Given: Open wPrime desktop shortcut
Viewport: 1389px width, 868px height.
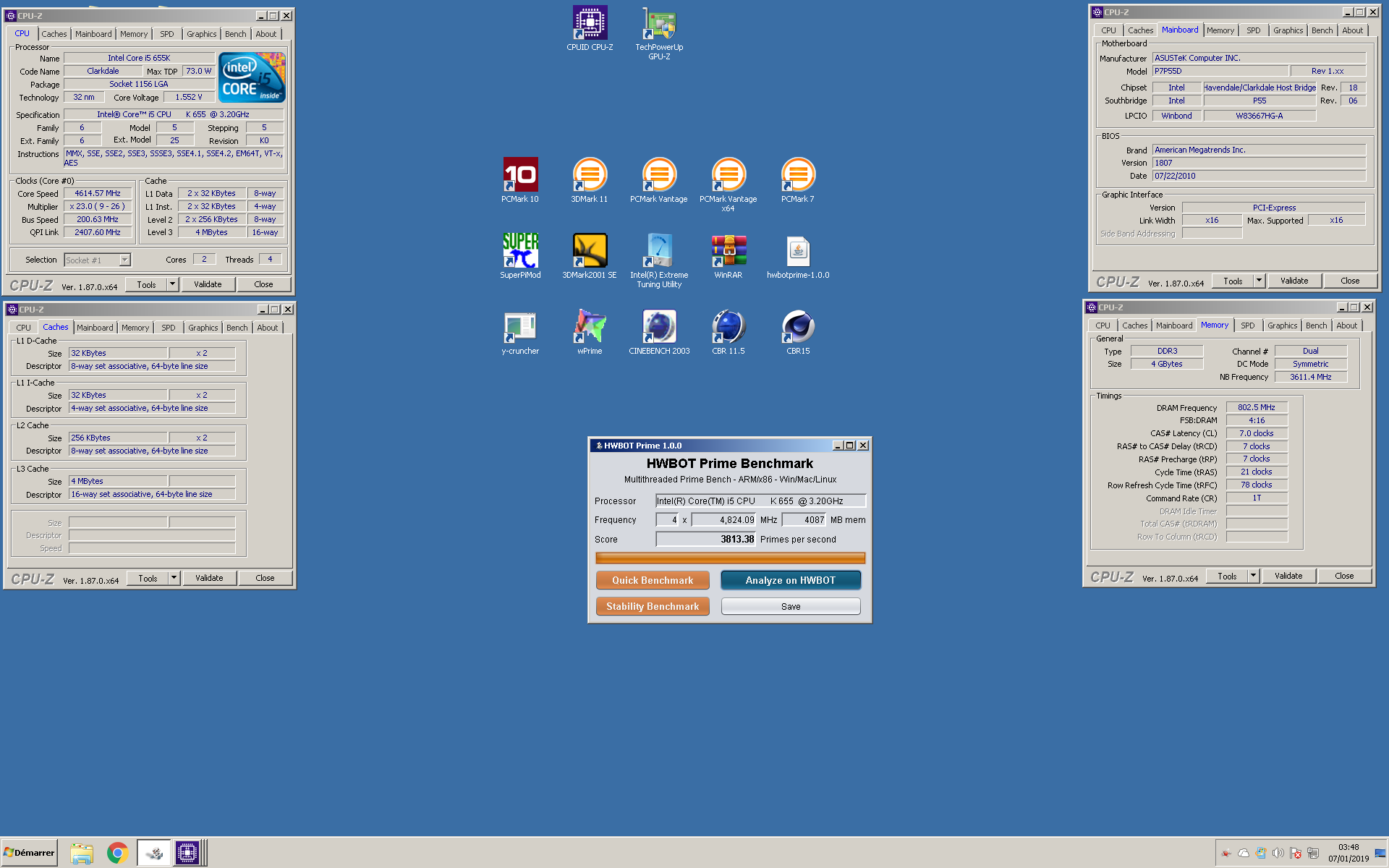Looking at the screenshot, I should pos(590,332).
